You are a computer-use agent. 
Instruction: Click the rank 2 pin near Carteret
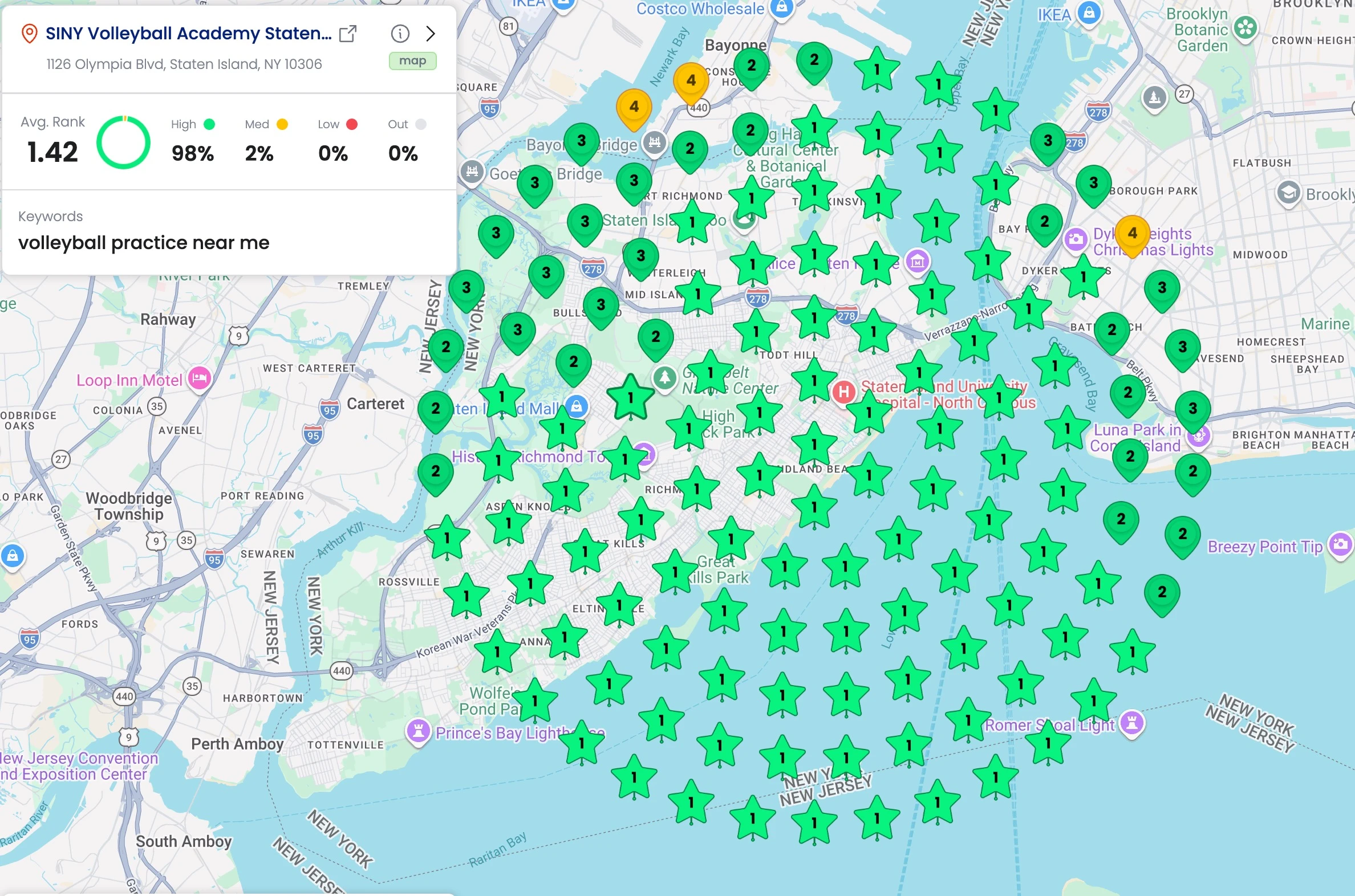point(436,409)
